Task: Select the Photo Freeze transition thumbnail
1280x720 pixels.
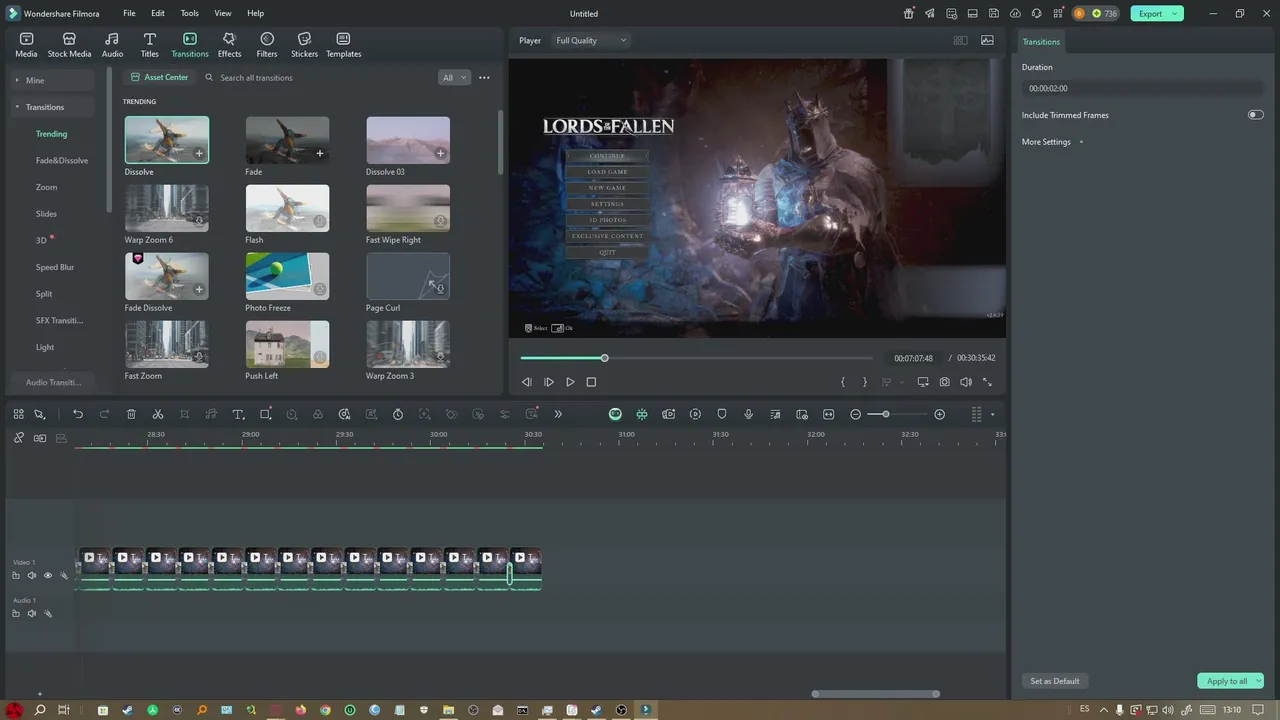Action: point(287,276)
